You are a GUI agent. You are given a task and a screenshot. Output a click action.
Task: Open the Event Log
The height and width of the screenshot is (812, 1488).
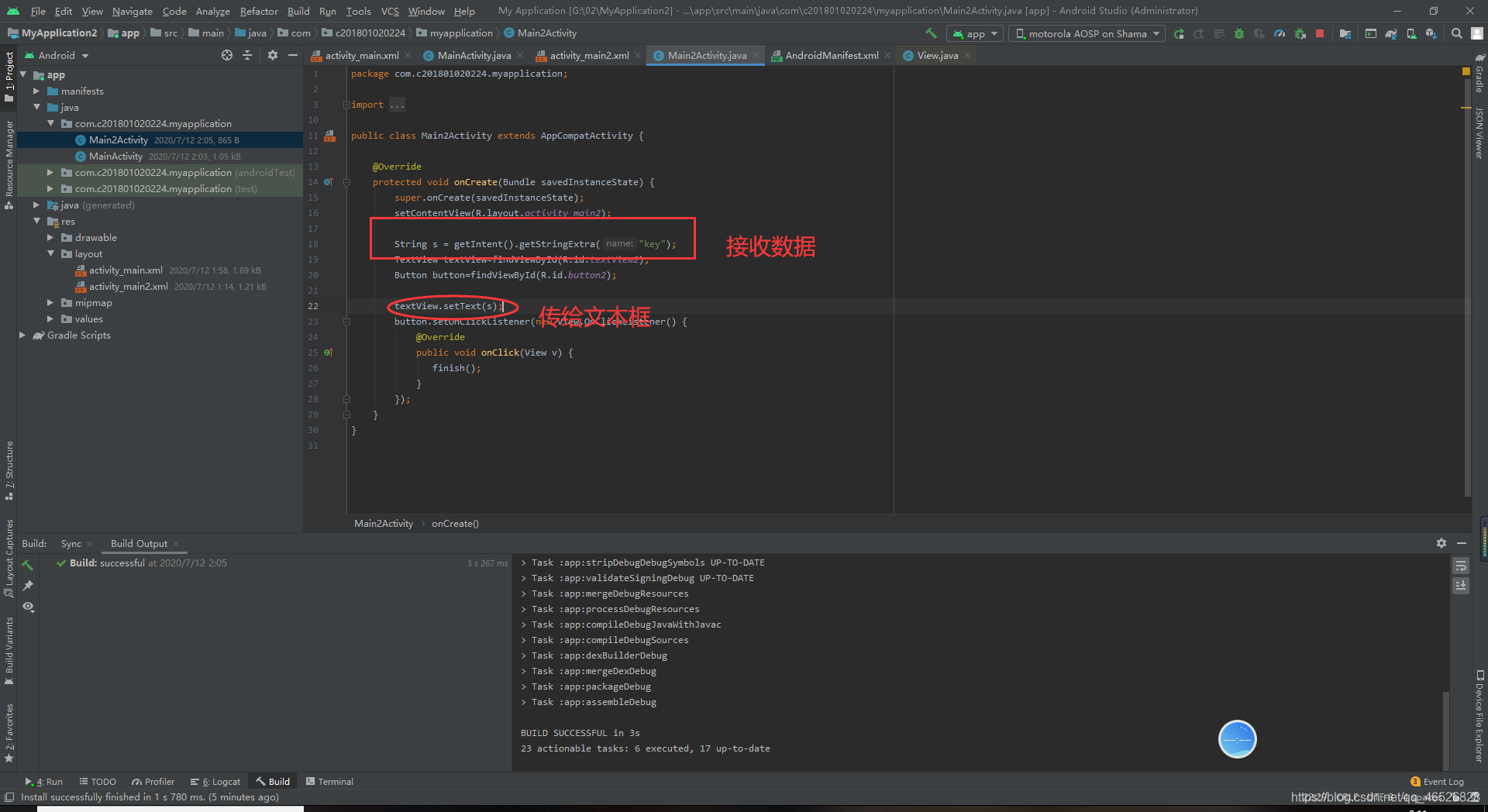[1437, 782]
